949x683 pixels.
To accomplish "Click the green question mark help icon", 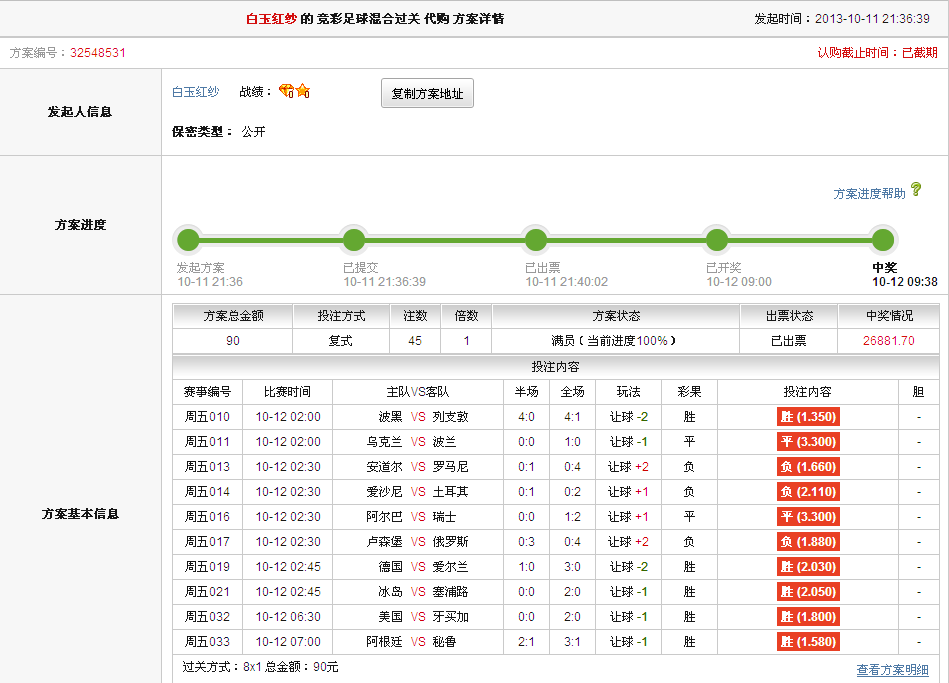I will (916, 189).
